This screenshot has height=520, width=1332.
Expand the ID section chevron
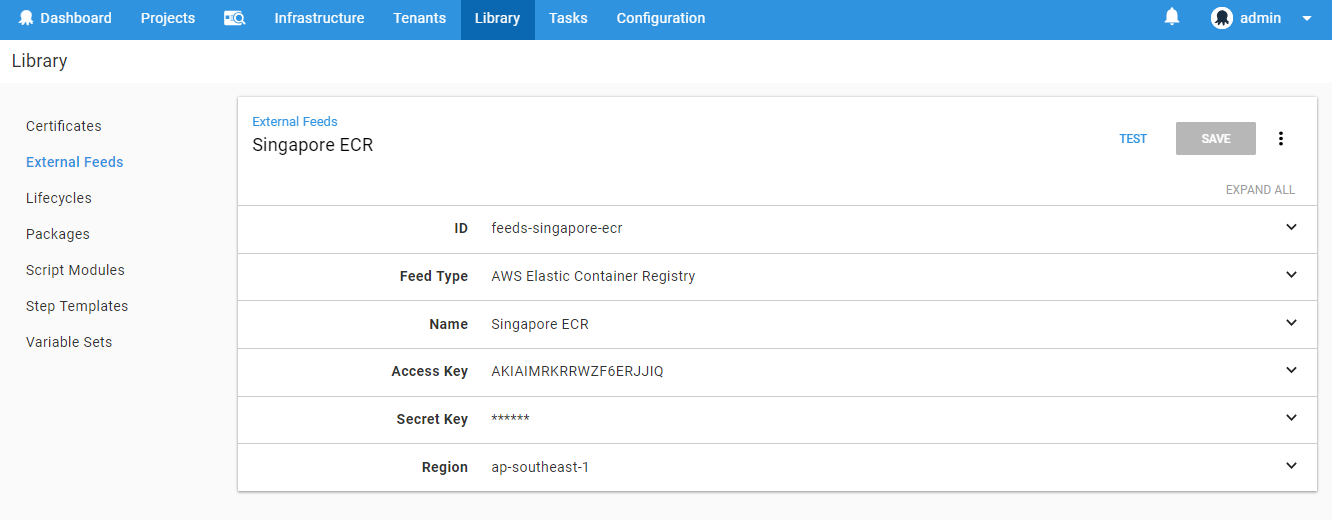pyautogui.click(x=1291, y=228)
